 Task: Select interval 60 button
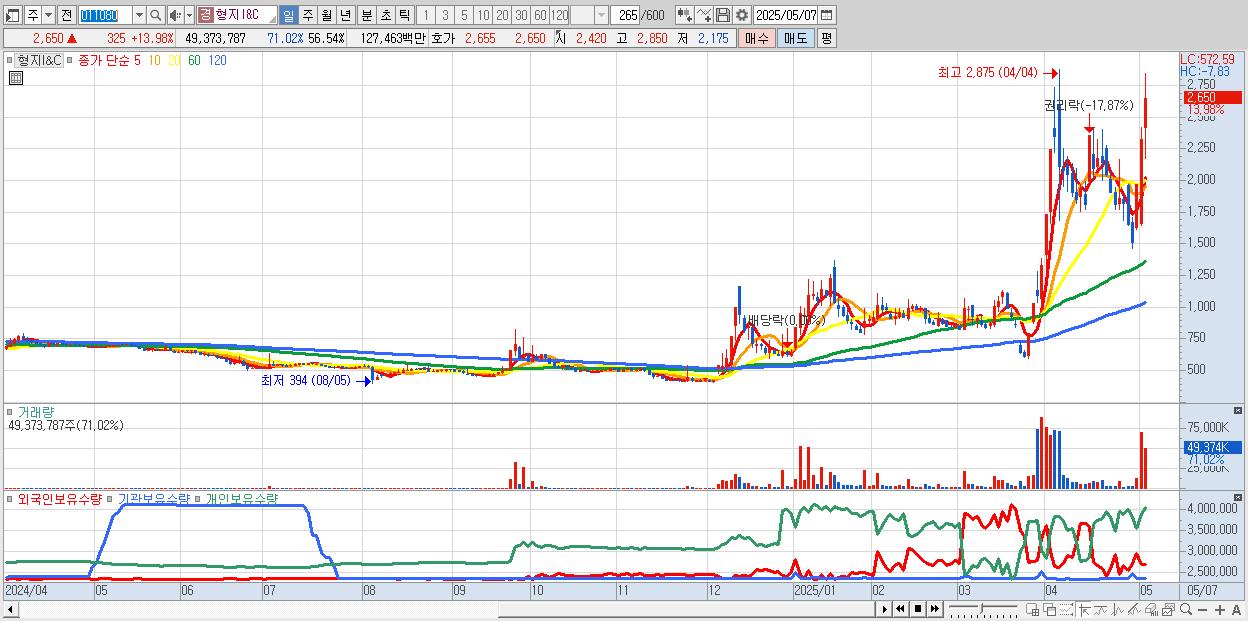point(540,15)
